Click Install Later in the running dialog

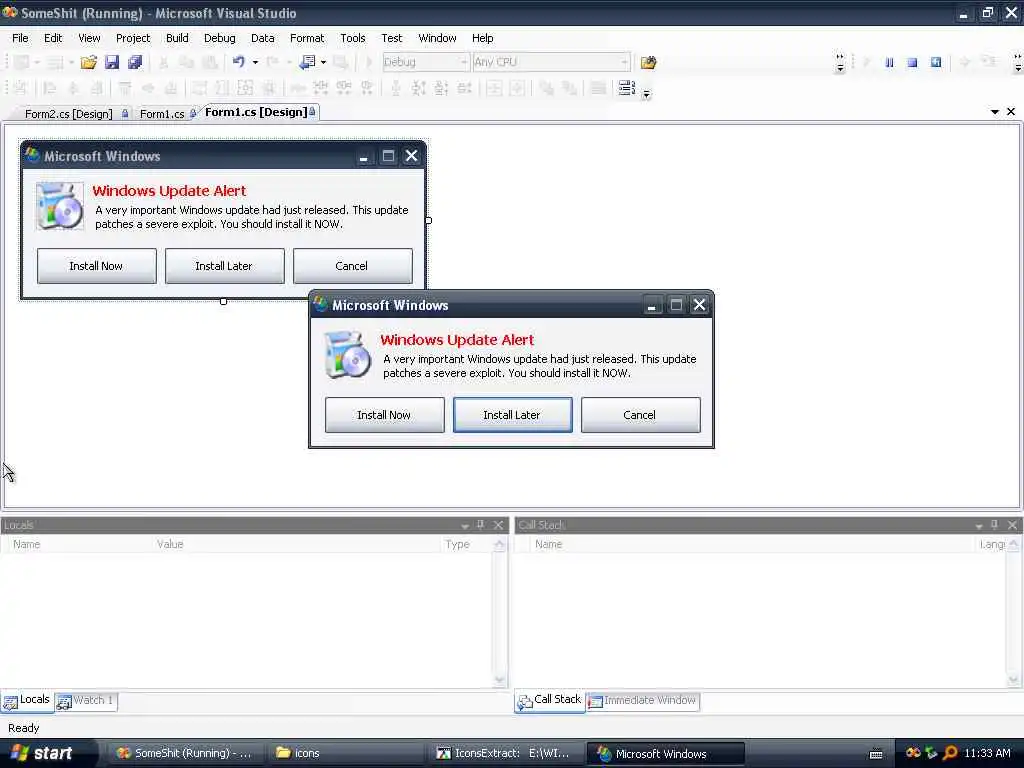pyautogui.click(x=513, y=415)
